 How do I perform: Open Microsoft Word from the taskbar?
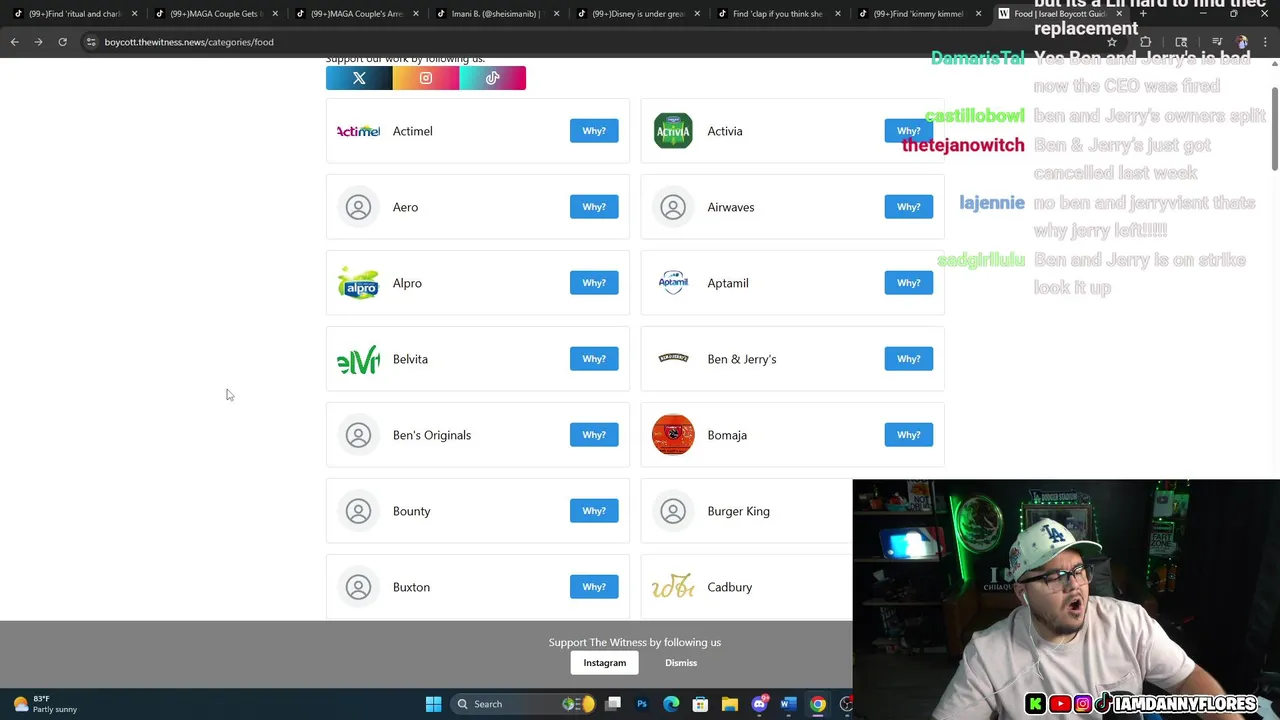[x=788, y=704]
